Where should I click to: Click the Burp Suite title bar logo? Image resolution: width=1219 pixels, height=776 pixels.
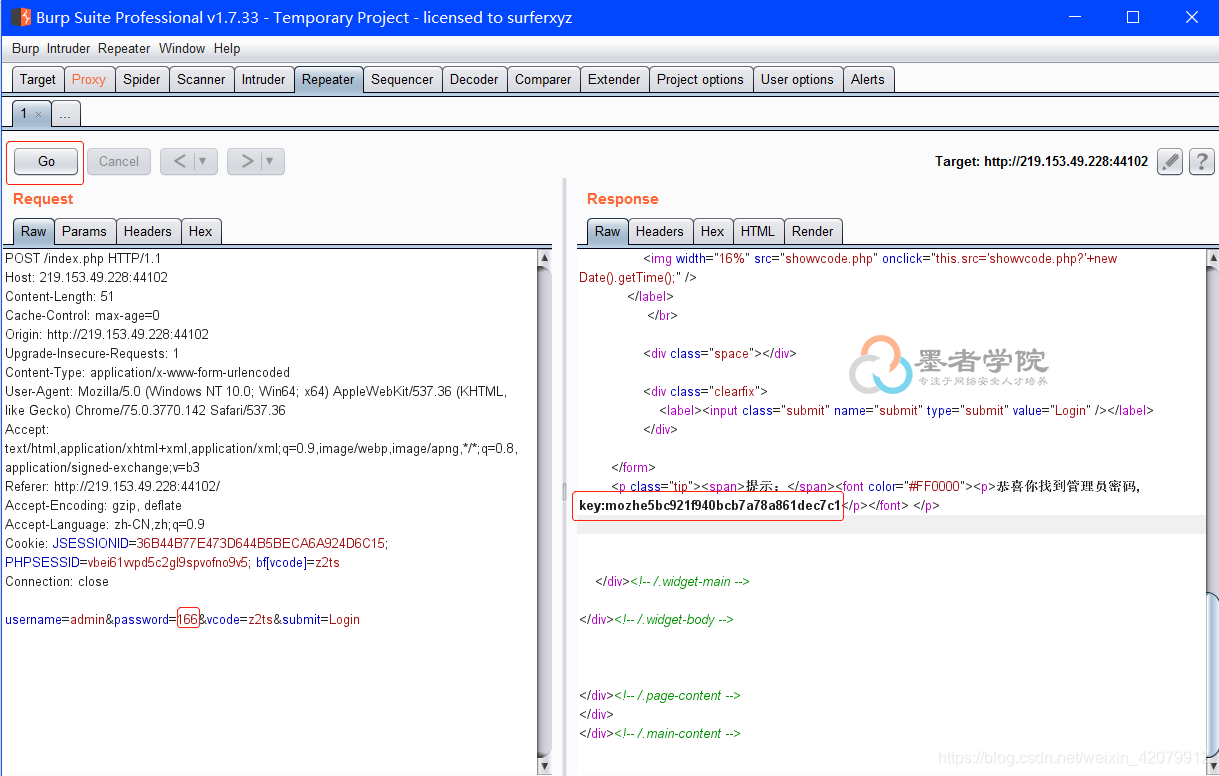20,17
